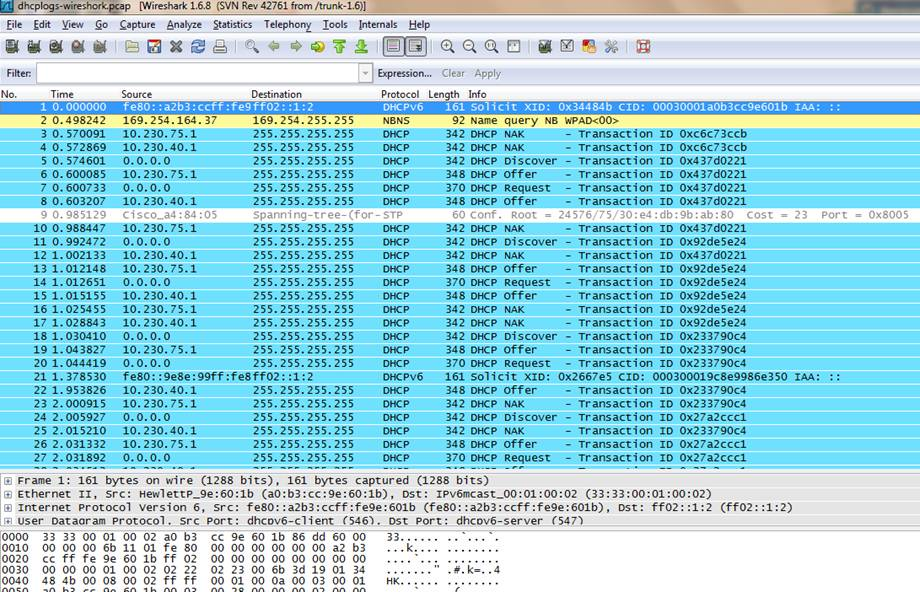Sort by the No. column header
Viewport: 920px width, 592px height.
click(x=9, y=94)
